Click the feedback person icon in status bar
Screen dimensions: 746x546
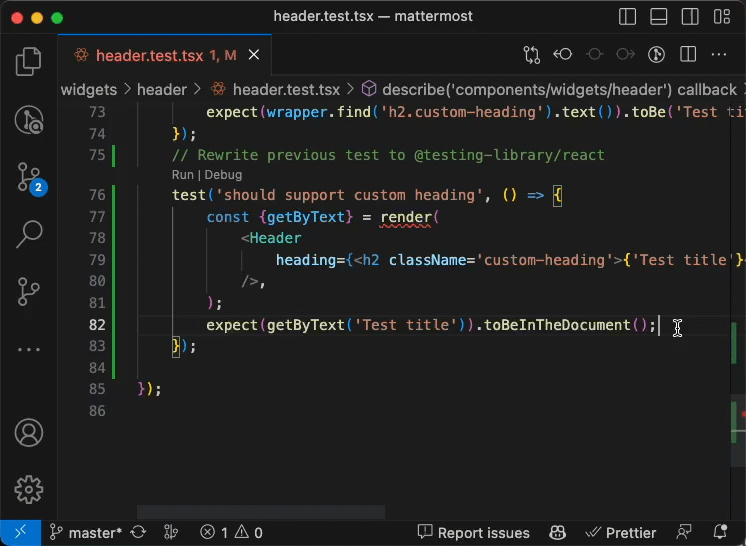[684, 532]
